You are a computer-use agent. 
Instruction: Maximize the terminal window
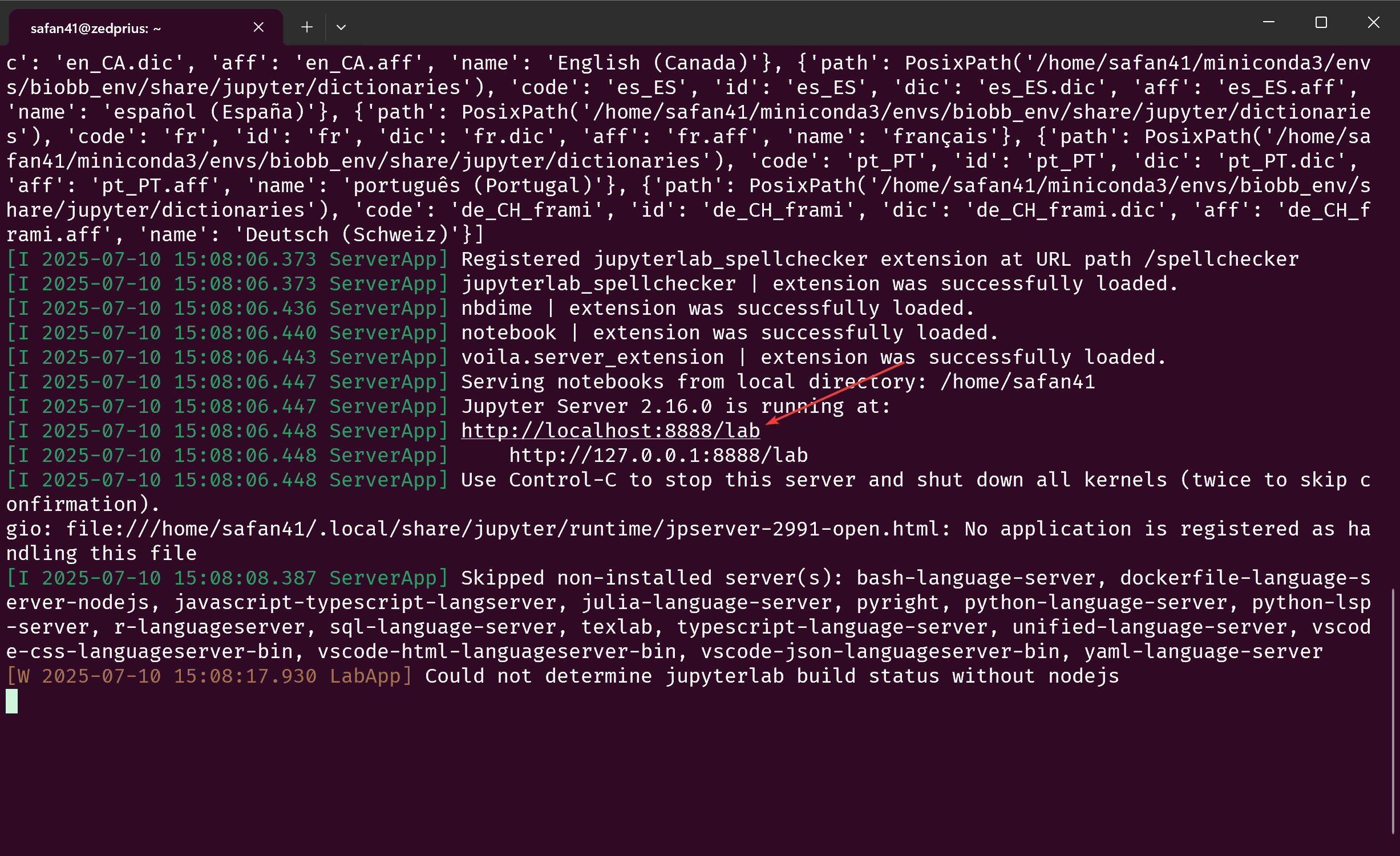(x=1321, y=22)
